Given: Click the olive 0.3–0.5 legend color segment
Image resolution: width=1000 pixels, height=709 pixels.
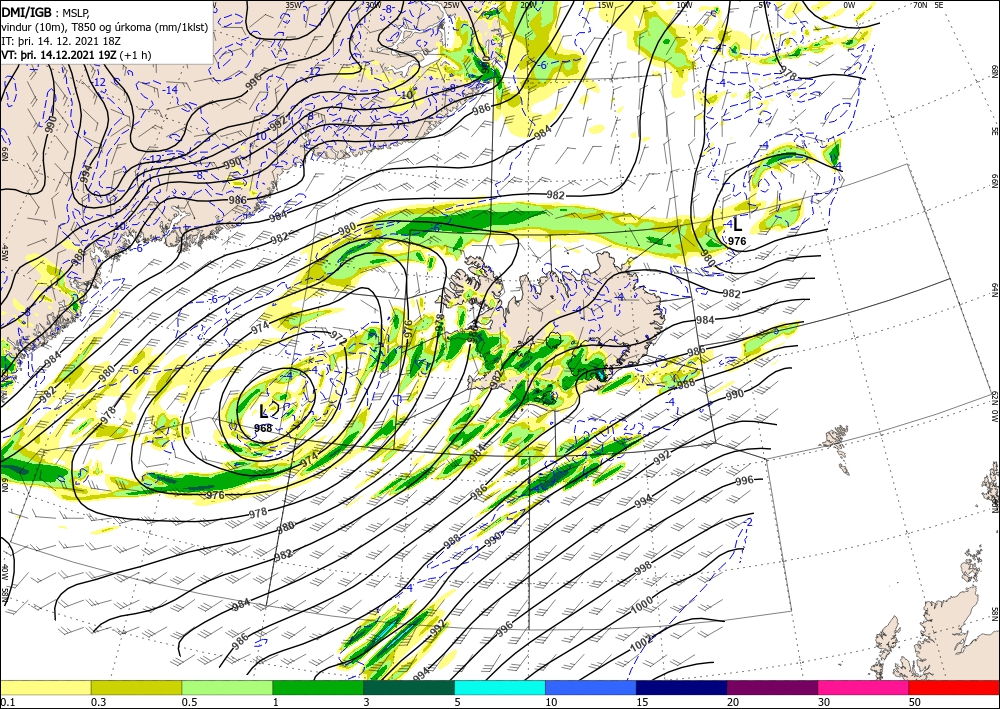Looking at the screenshot, I should (x=136, y=687).
